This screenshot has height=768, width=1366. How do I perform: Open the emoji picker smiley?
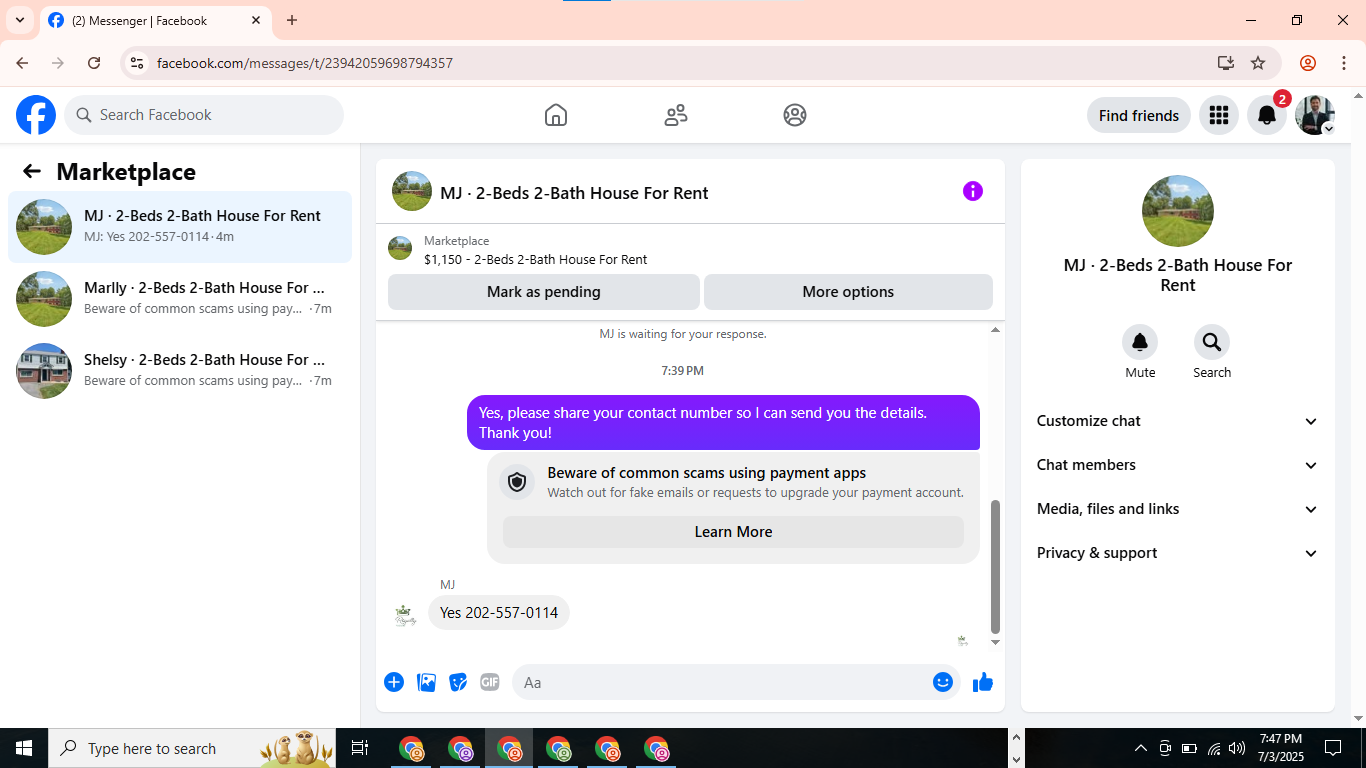click(x=942, y=682)
